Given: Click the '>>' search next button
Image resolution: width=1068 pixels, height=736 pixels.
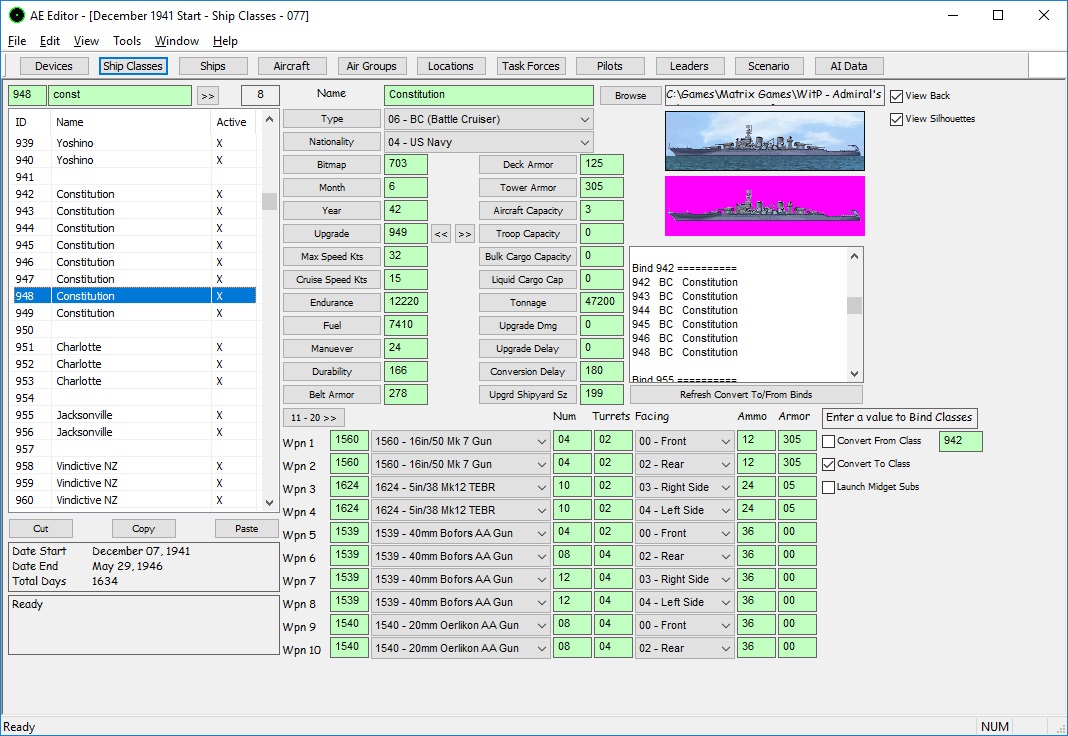Looking at the screenshot, I should point(207,95).
